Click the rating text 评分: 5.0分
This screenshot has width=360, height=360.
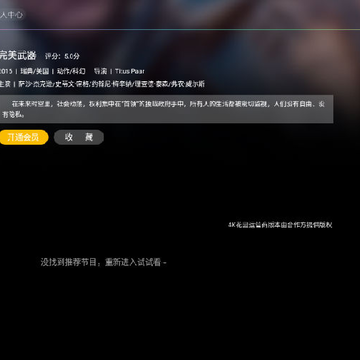[x=62, y=56]
